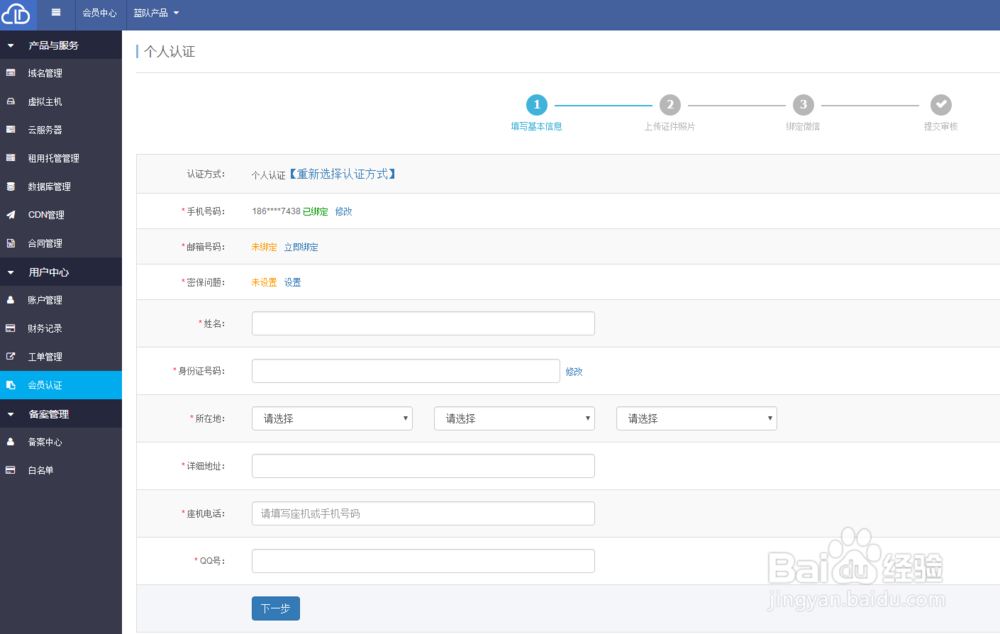This screenshot has height=634, width=1000.
Task: Open the second 所在地 city dropdown
Action: click(514, 418)
